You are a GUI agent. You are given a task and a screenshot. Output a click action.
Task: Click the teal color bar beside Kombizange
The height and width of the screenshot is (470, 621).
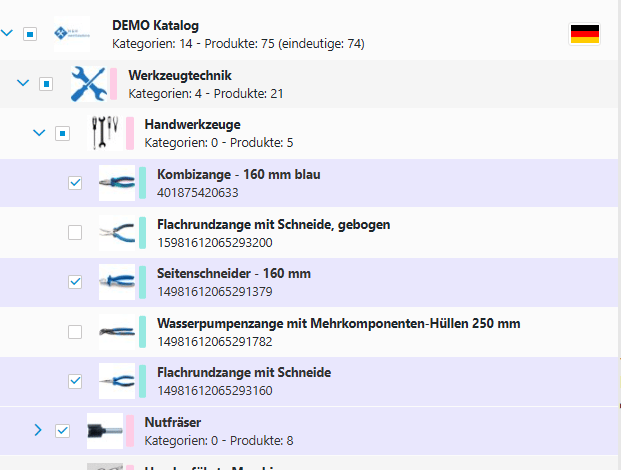pos(143,183)
